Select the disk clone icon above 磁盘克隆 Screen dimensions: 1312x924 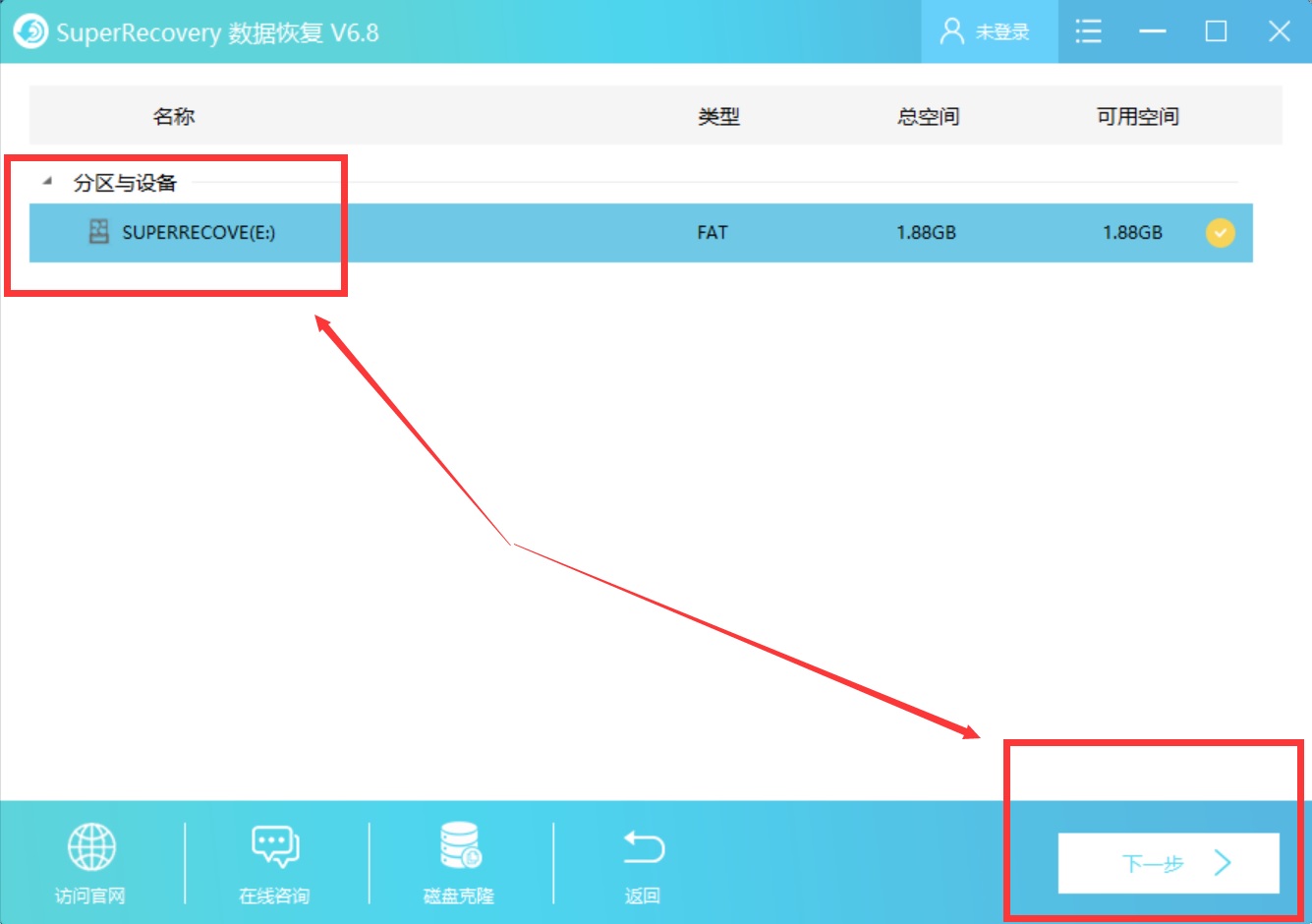[457, 844]
